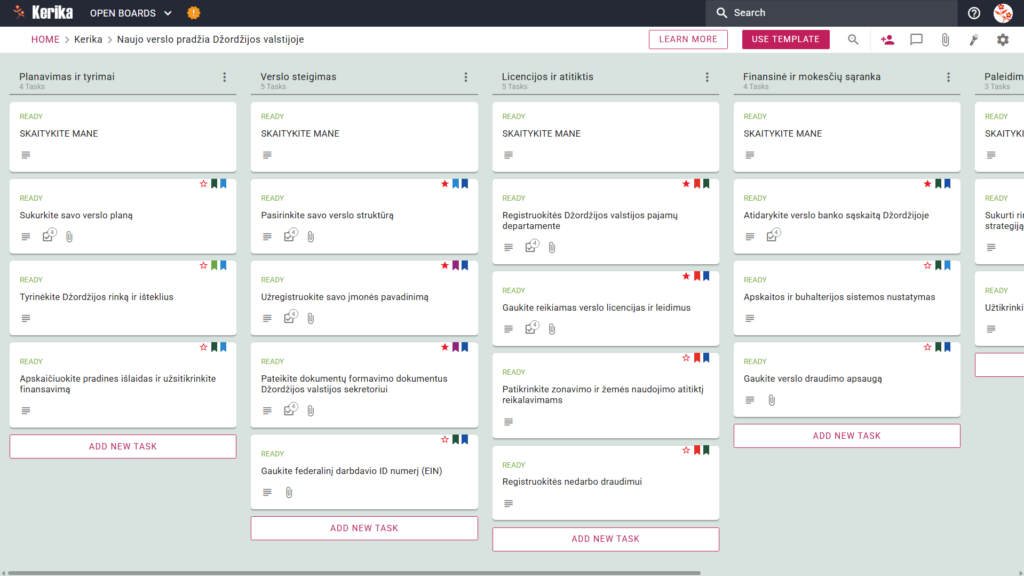
Task: Open the add team member icon
Action: pyautogui.click(x=887, y=40)
